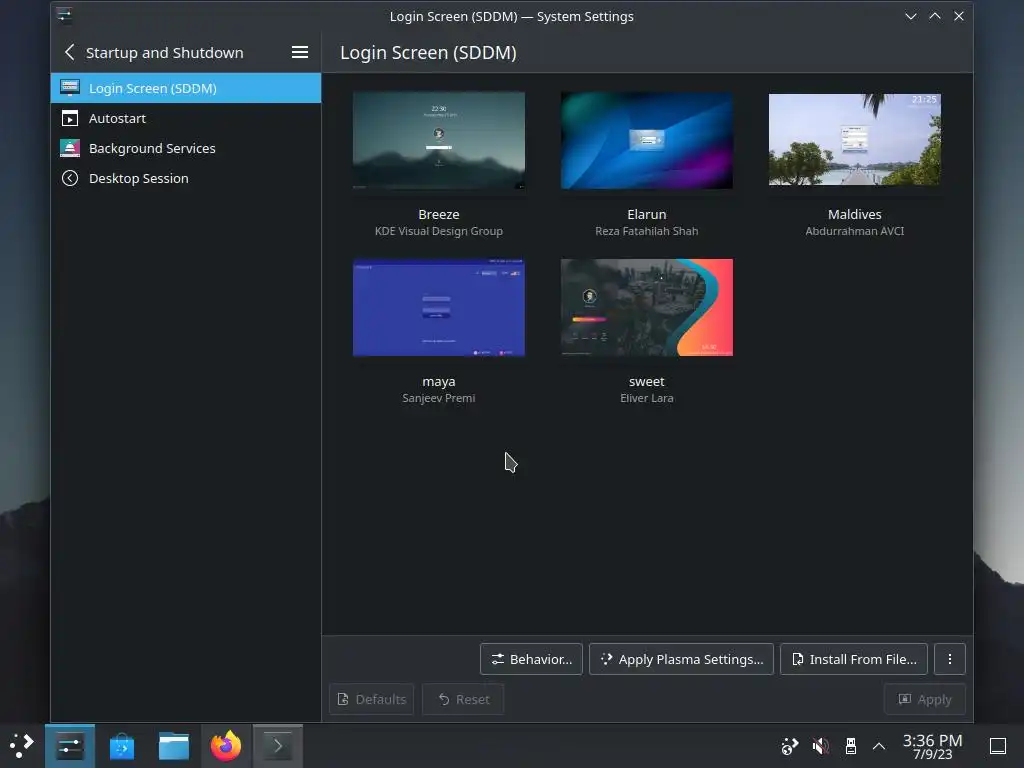Minimize the System Settings window

tap(910, 16)
